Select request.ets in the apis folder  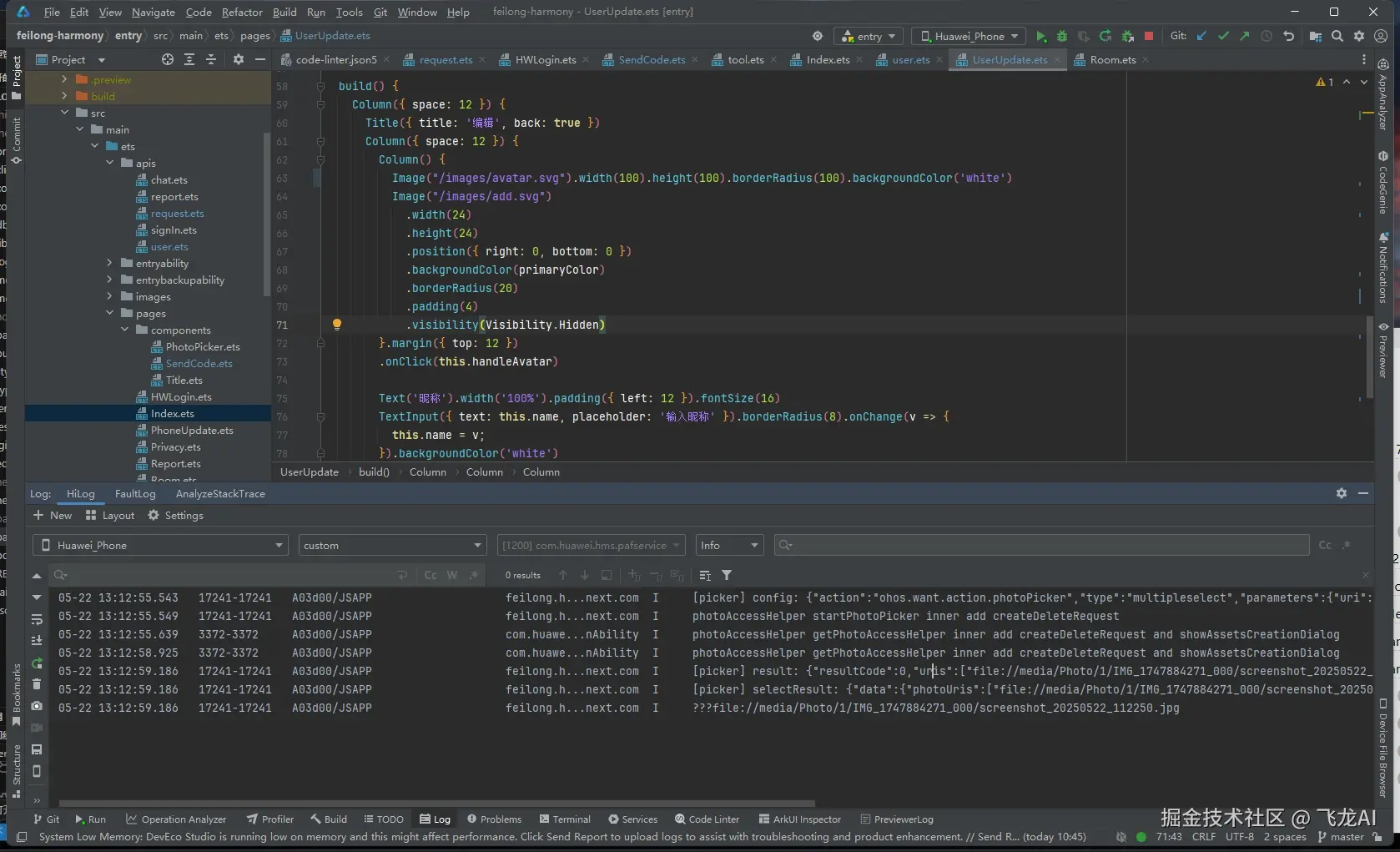(x=177, y=214)
